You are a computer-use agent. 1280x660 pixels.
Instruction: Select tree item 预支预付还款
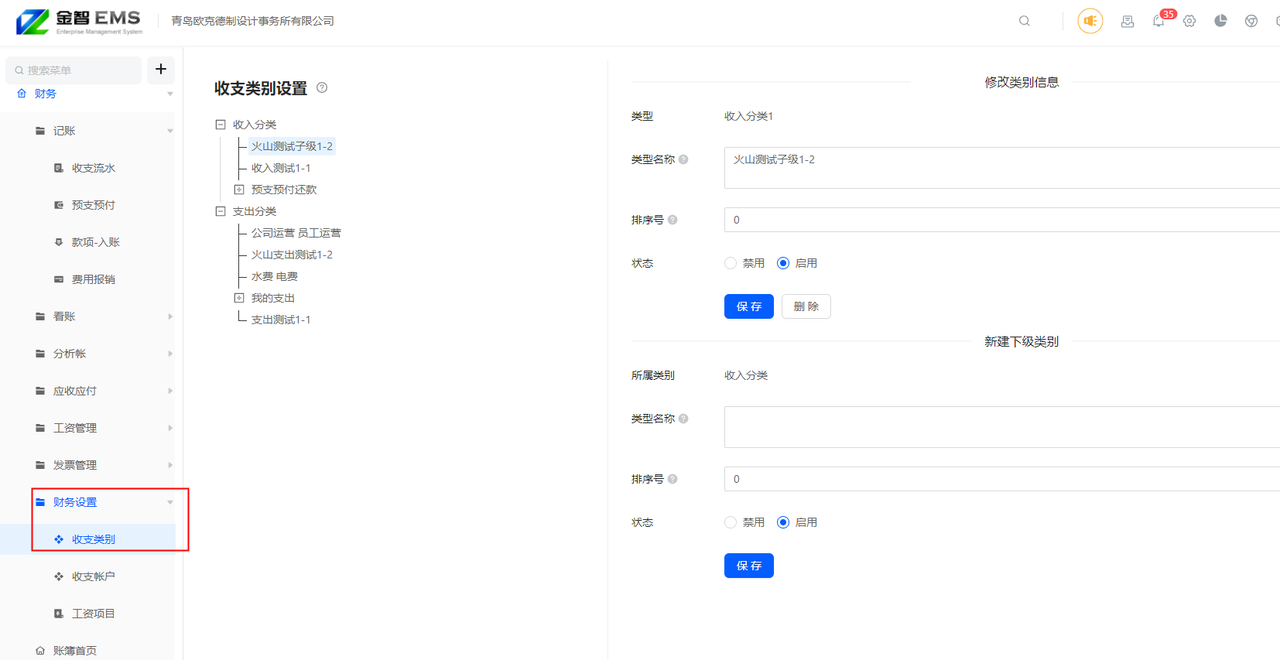coord(284,189)
